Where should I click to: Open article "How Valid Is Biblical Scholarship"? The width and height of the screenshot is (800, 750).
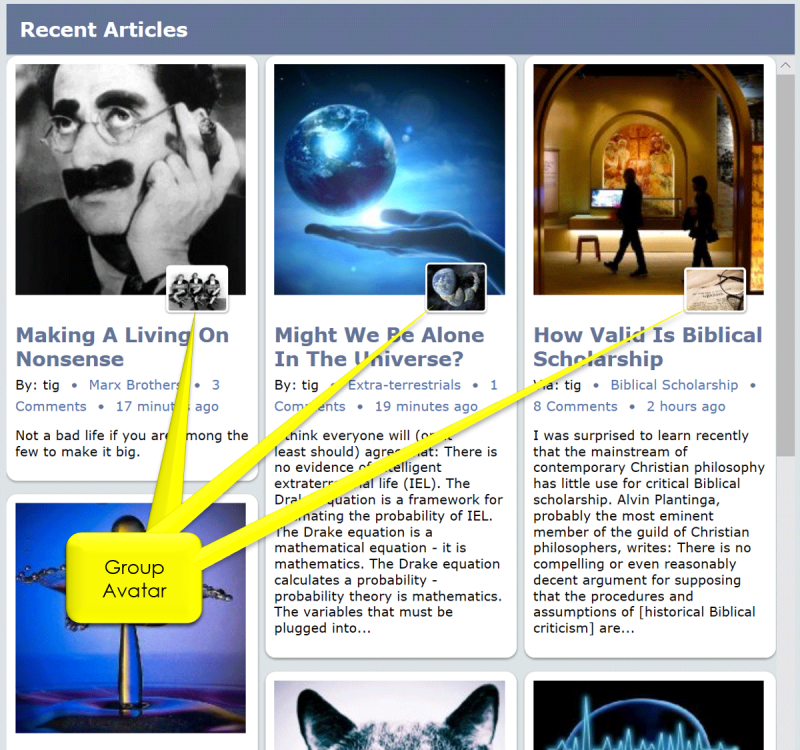[648, 347]
